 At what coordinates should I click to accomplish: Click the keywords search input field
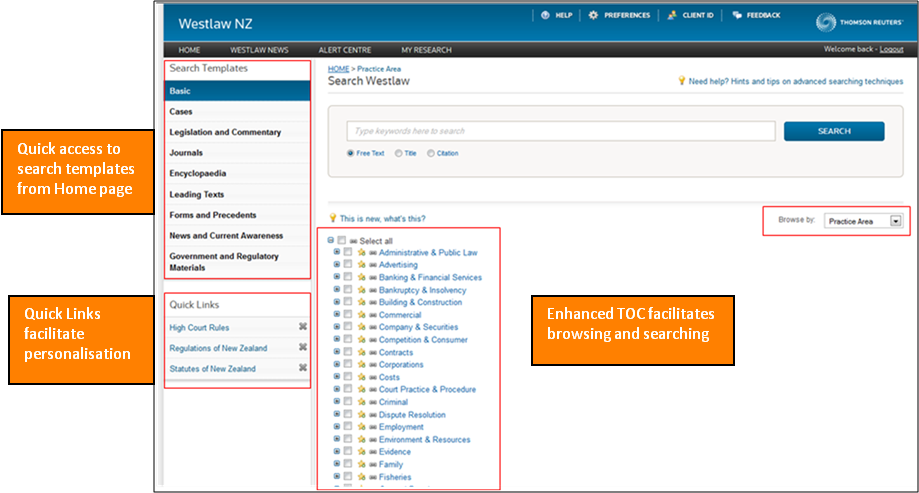[561, 131]
